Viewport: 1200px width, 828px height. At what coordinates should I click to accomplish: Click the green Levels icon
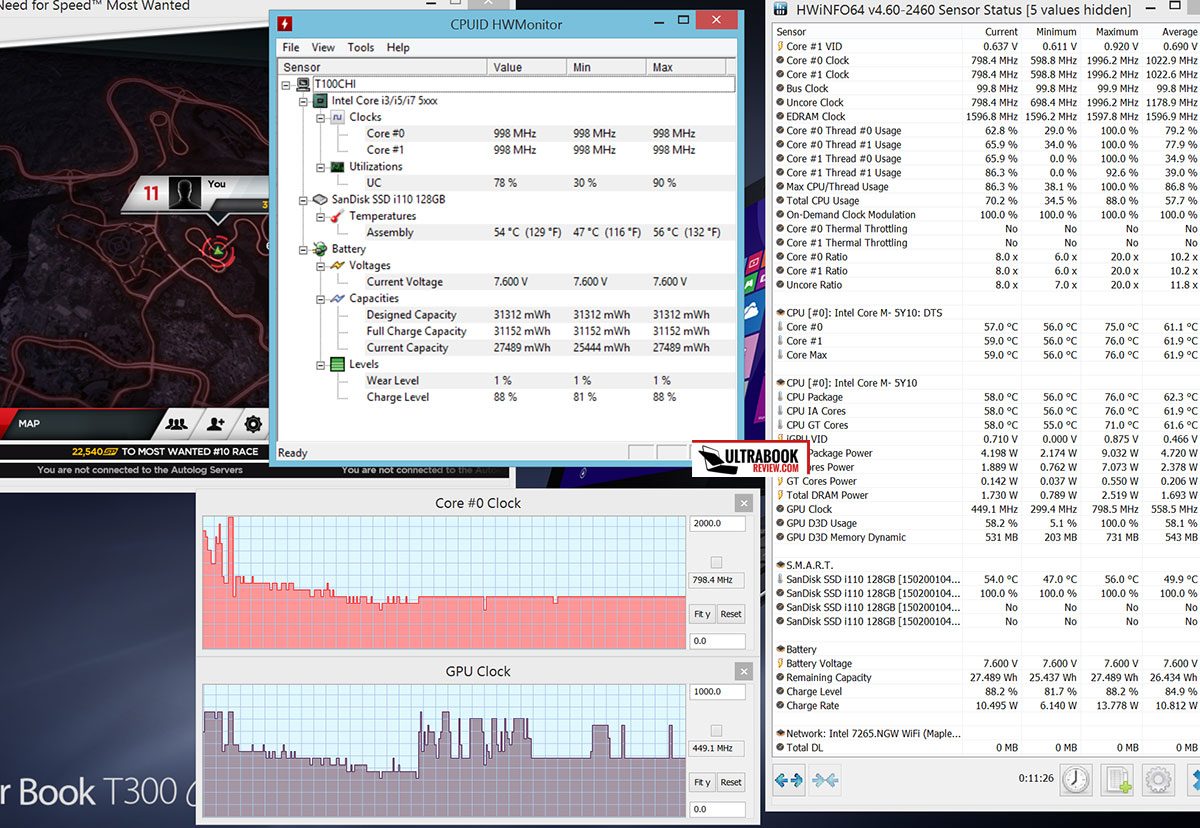(x=338, y=364)
